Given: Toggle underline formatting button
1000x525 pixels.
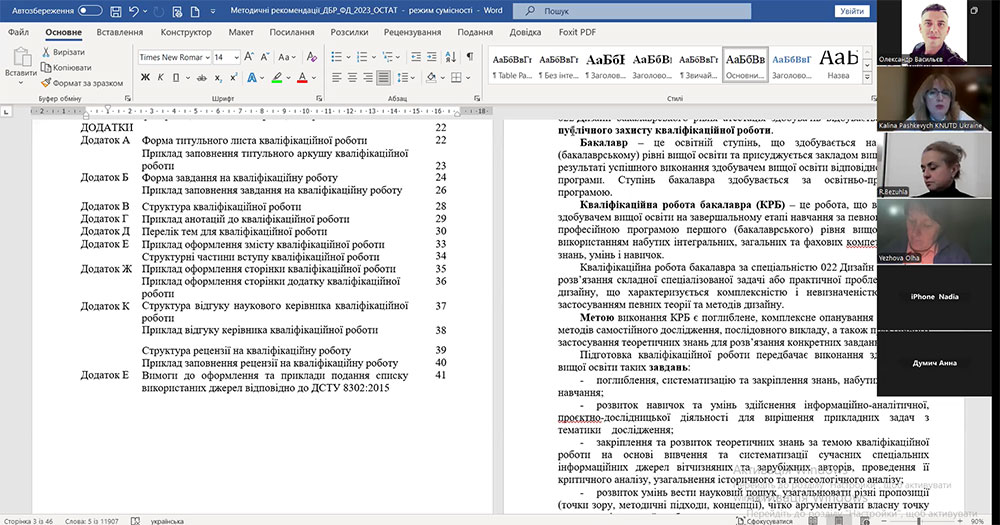Looking at the screenshot, I should pyautogui.click(x=176, y=77).
